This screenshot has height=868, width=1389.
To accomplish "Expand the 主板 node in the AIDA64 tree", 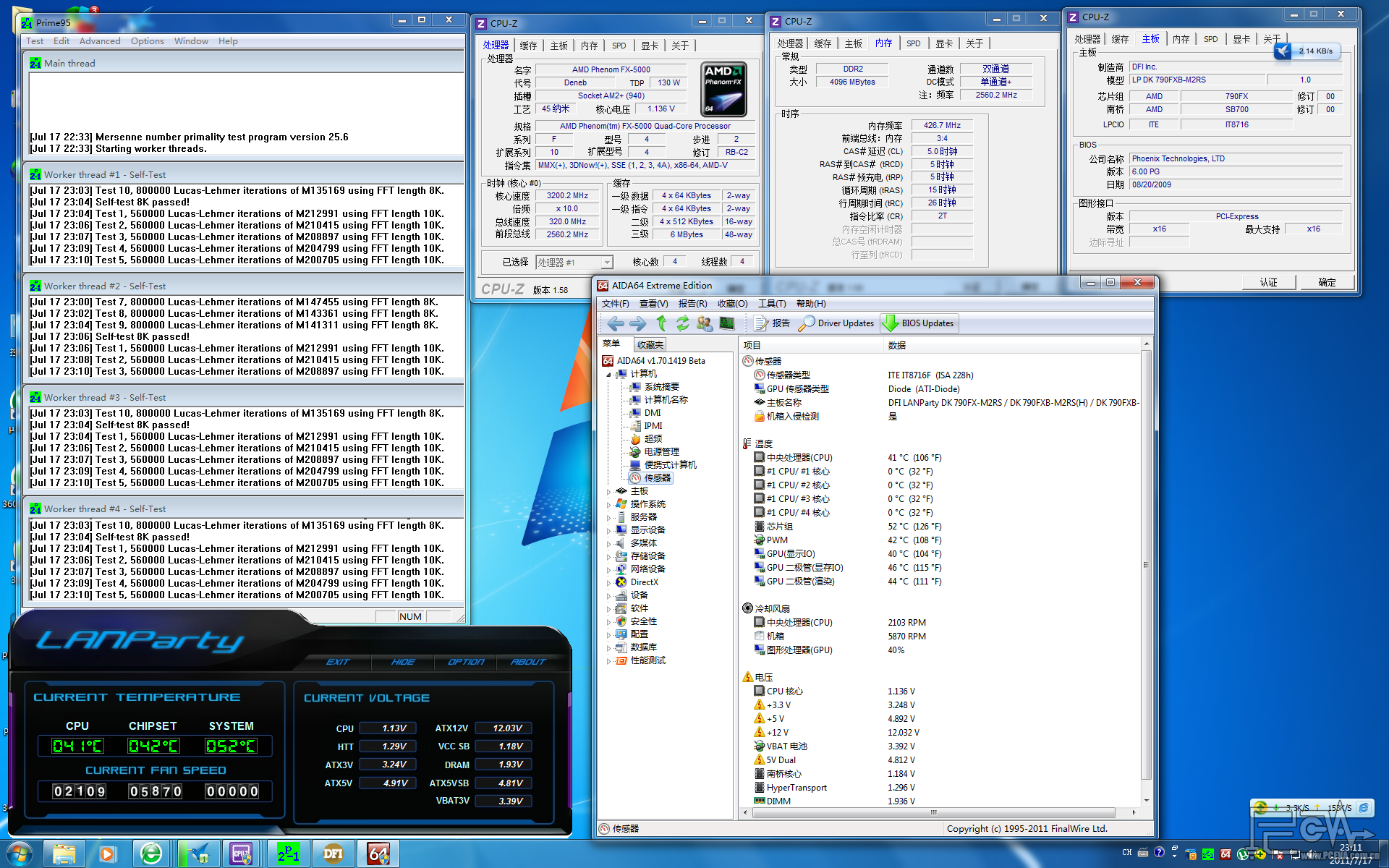I will click(608, 491).
